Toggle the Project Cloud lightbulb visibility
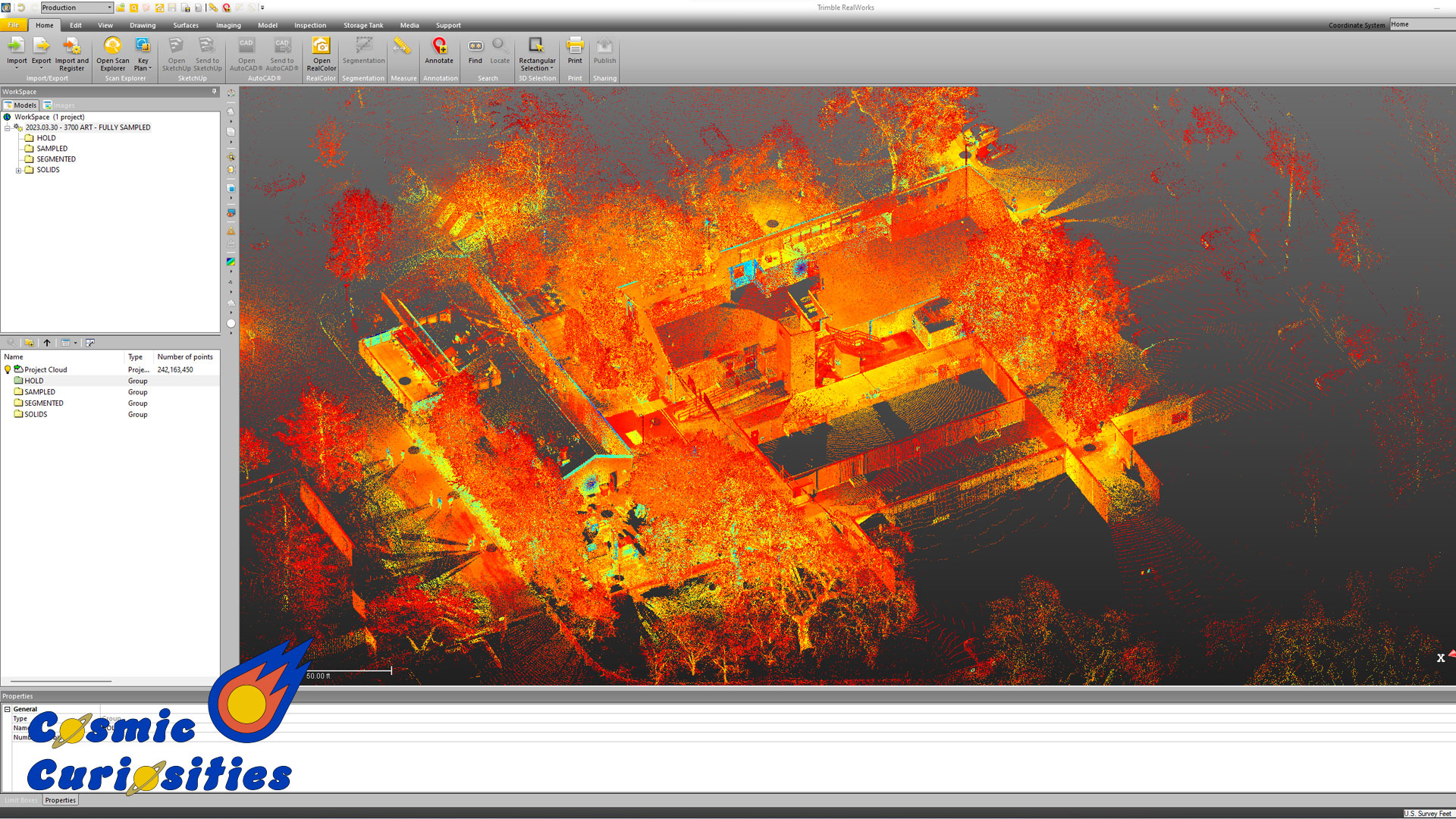Screen dimensions: 1456x819 [x=8, y=370]
